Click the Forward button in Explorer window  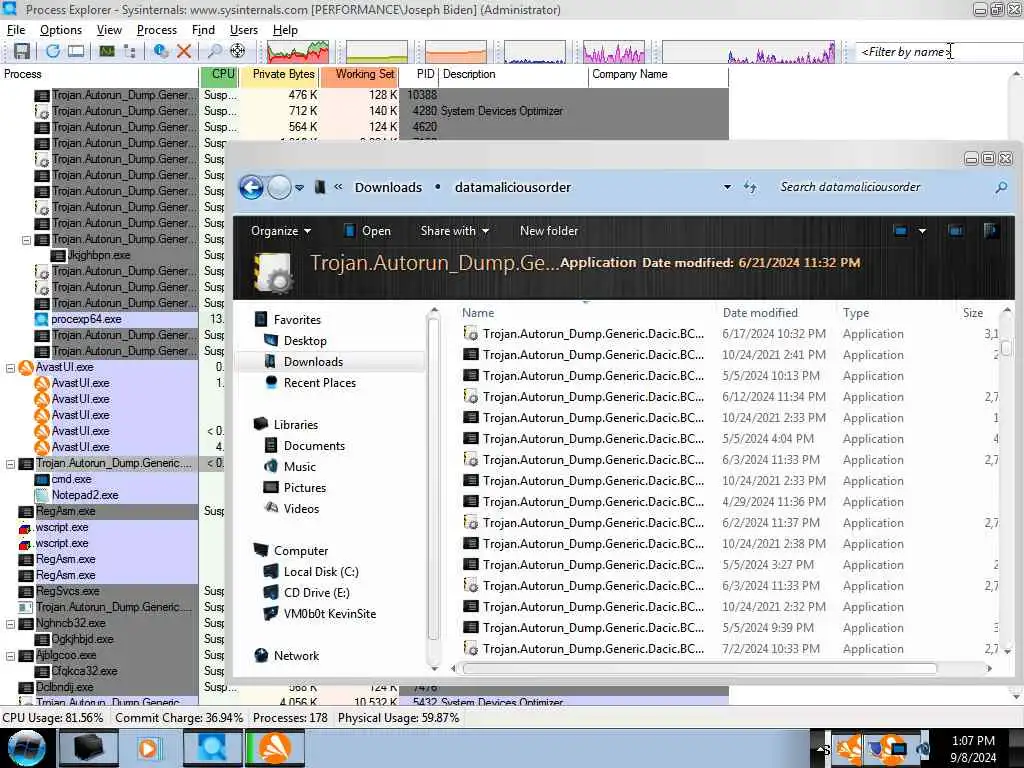[279, 187]
